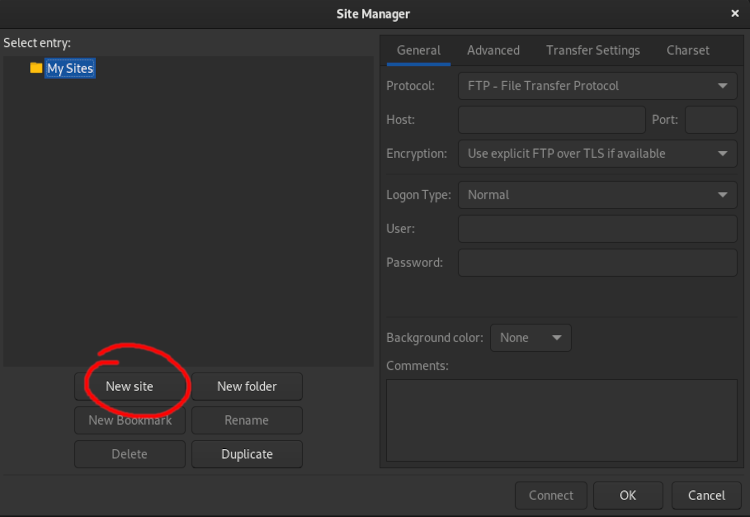Open the Logon Type dropdown
The image size is (750, 517).
597,195
